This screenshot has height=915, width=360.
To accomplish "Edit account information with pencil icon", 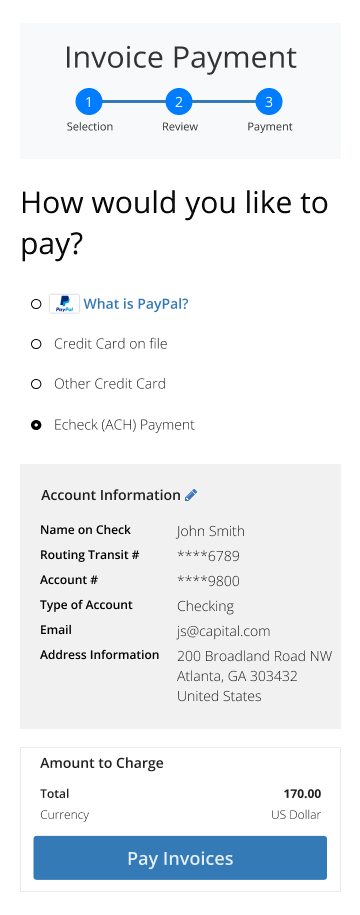I will (x=191, y=495).
